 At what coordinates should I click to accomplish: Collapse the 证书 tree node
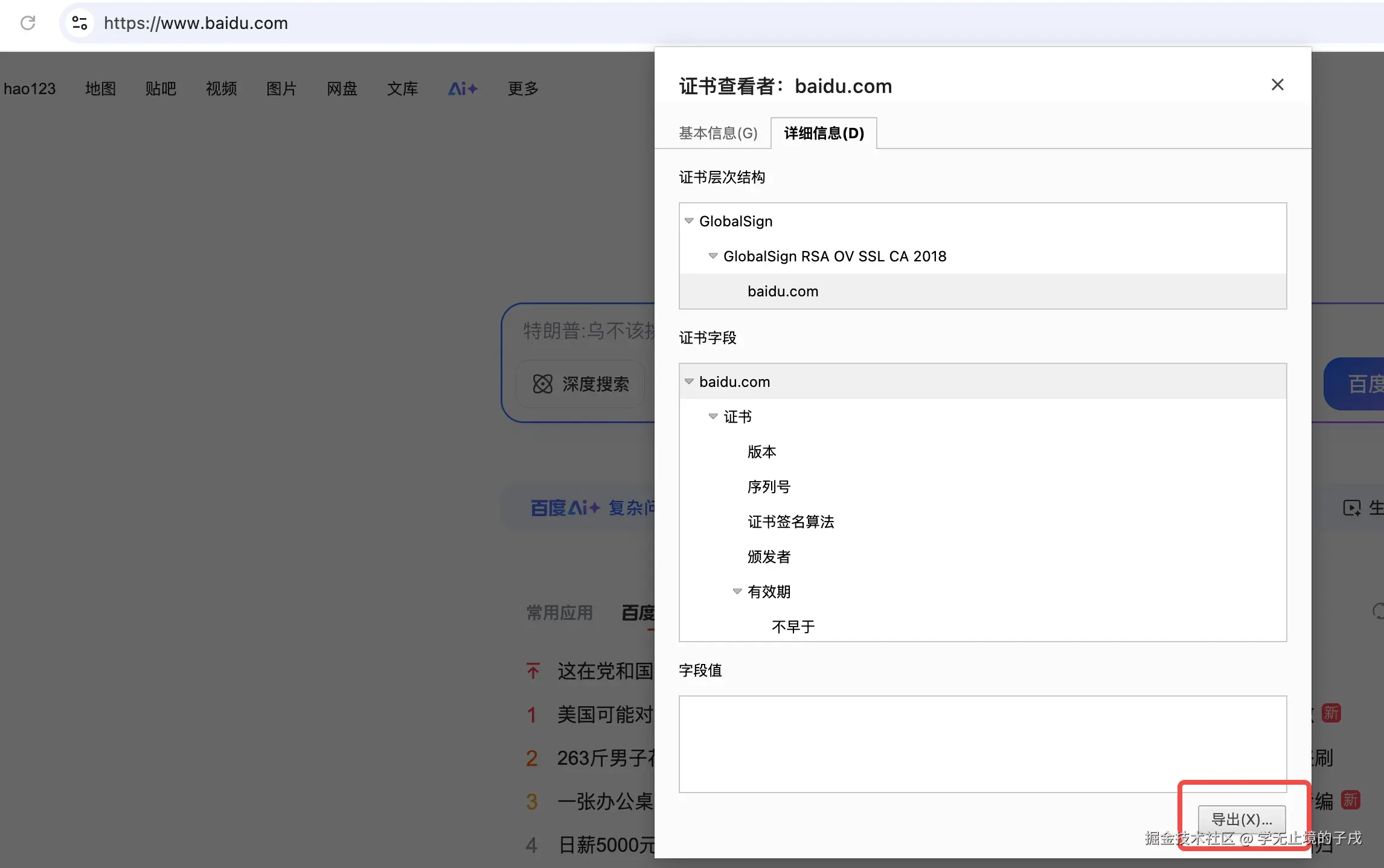pyautogui.click(x=713, y=416)
